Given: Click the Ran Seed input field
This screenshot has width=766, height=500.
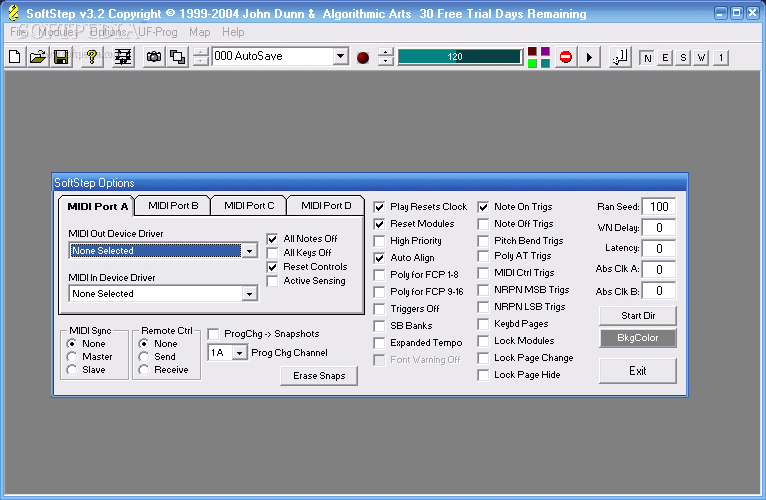Looking at the screenshot, I should 659,207.
